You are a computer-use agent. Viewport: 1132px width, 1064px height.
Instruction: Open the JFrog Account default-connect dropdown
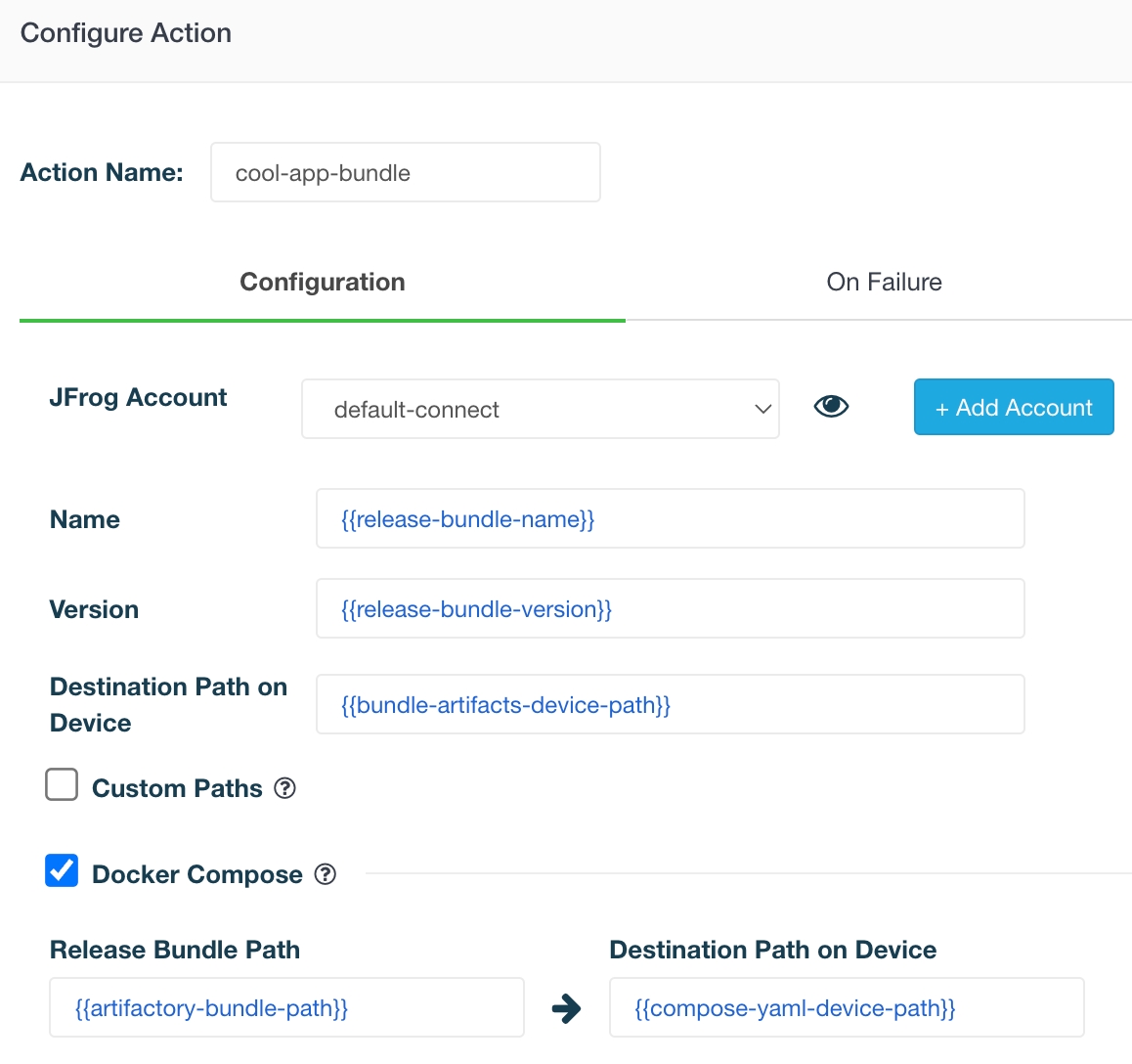[540, 409]
